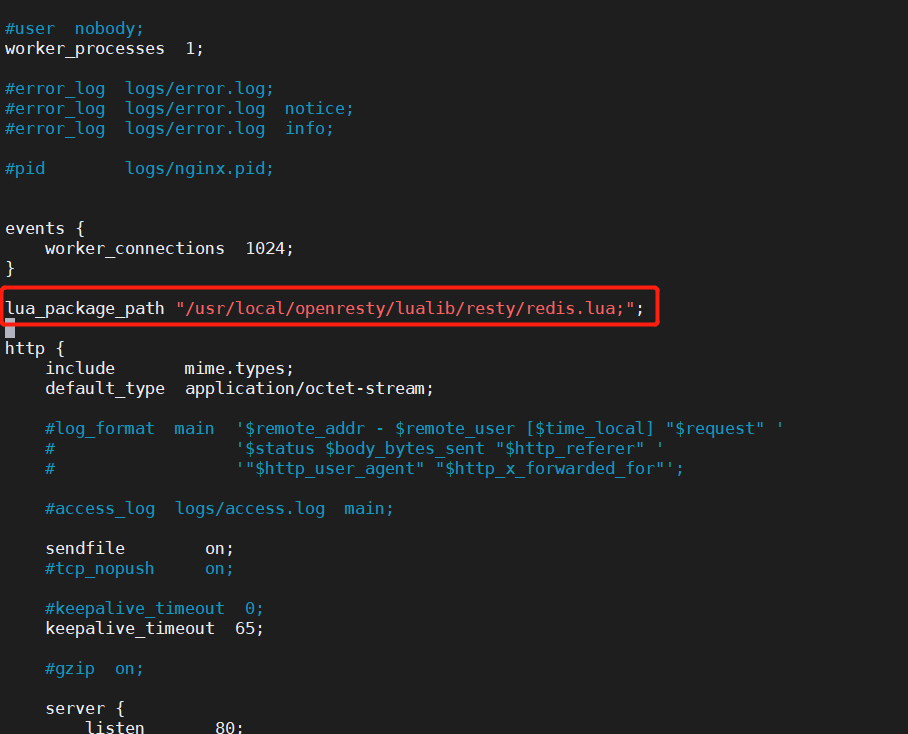Place cursor on the "http {" line
Viewport: 908px width, 734px height.
coord(35,348)
